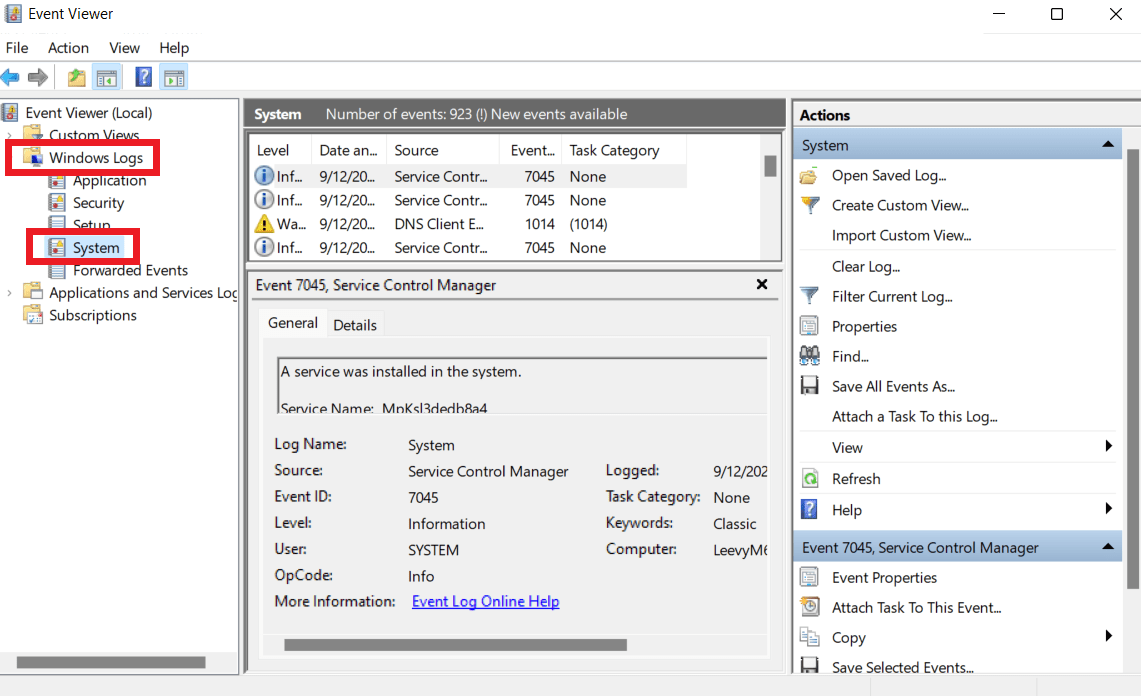Screen dimensions: 1141x696
Task: Select the Security log in tree
Action: coord(98,203)
